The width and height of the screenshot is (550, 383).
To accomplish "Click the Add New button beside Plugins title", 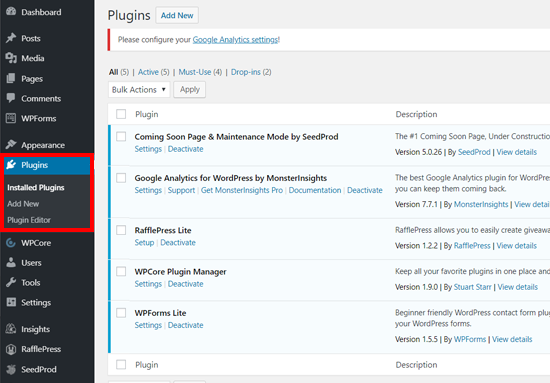I will pos(177,15).
